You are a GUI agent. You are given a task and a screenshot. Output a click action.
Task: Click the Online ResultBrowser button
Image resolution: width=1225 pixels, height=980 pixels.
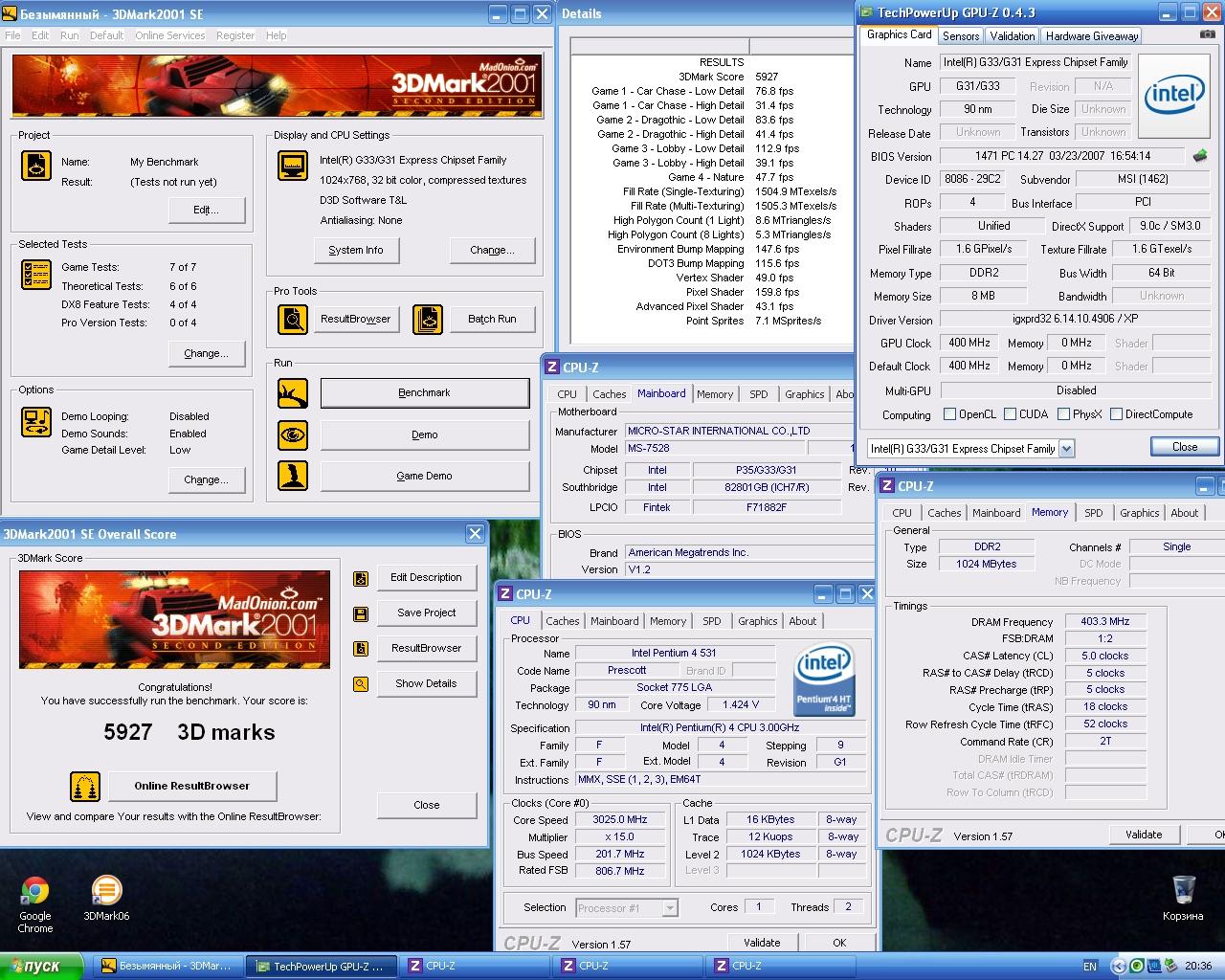click(192, 787)
